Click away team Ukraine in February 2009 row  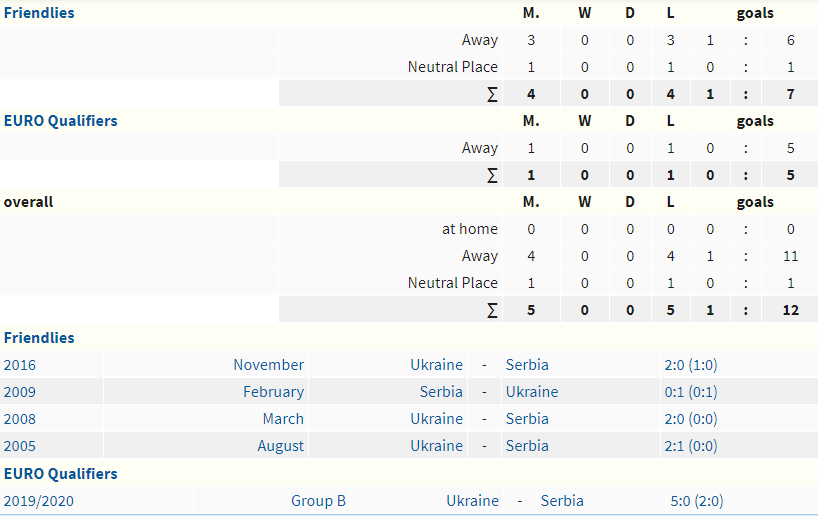[532, 392]
